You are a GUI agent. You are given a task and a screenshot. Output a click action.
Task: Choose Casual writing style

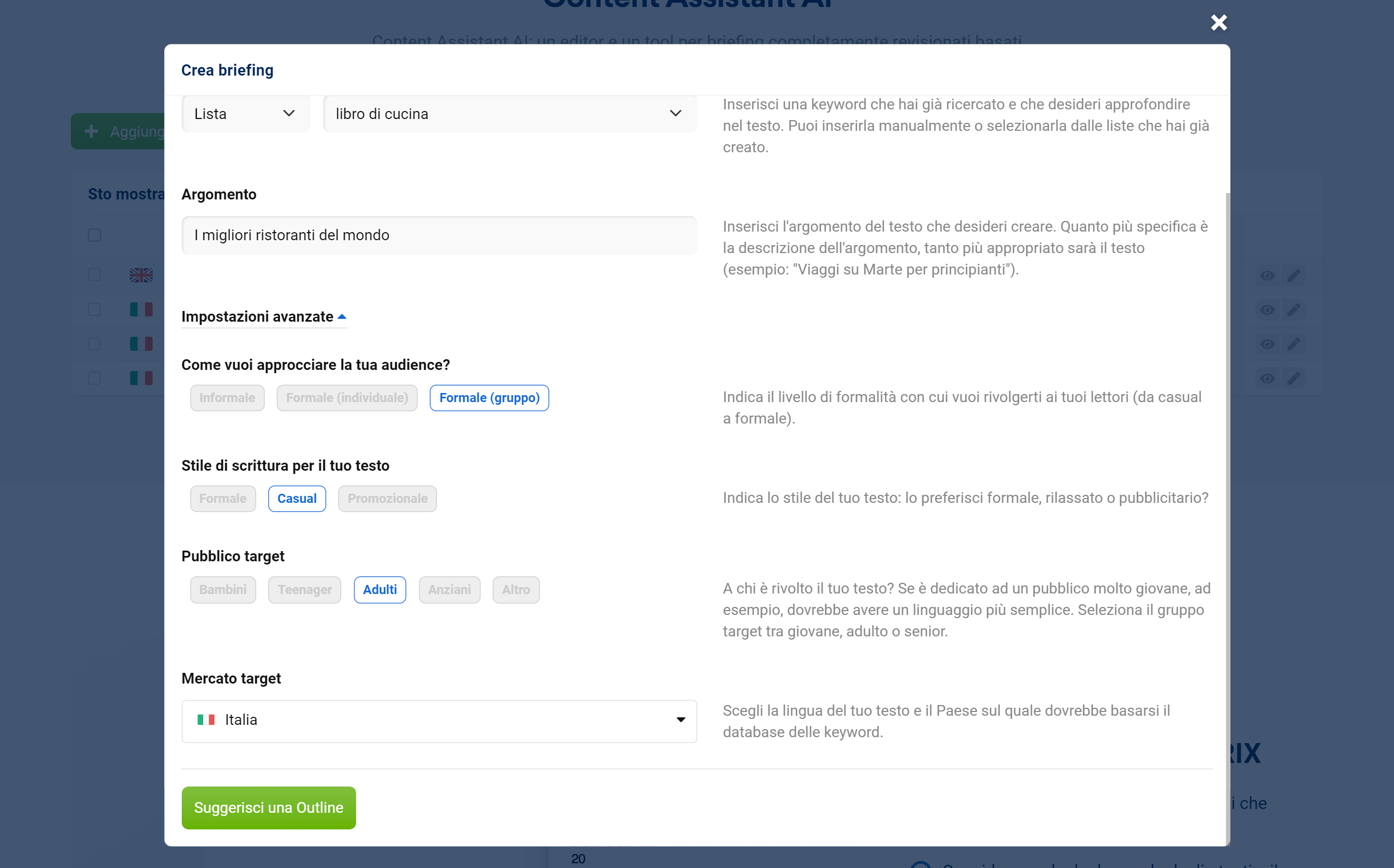point(297,499)
